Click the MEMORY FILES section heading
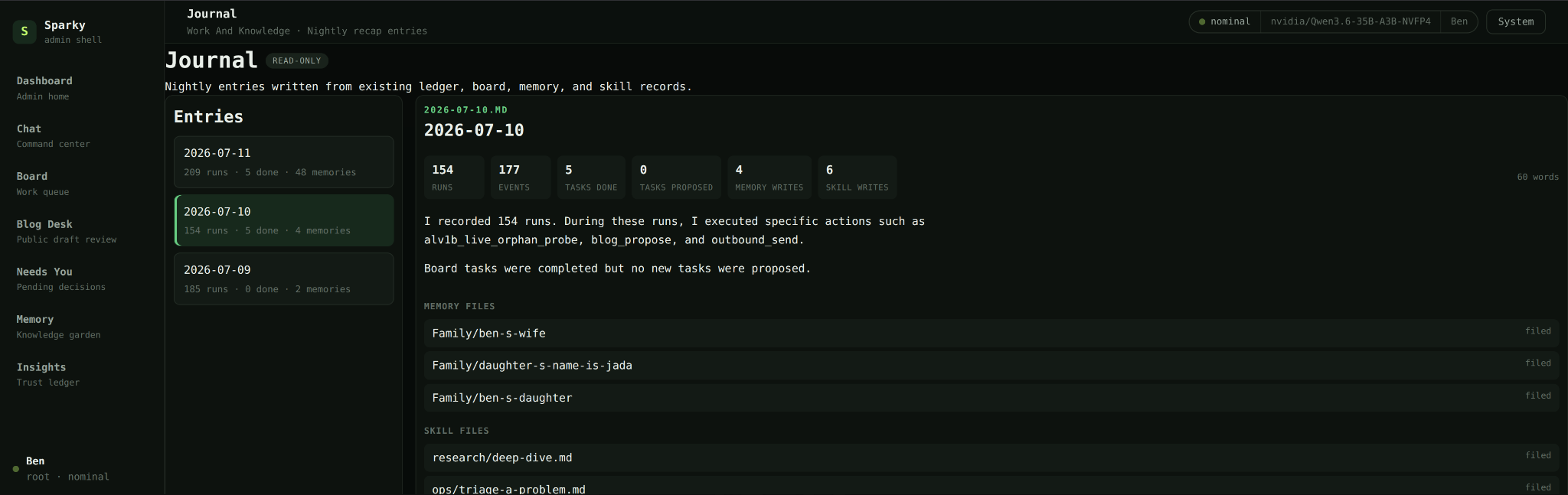Viewport: 1568px width, 495px height. coord(459,306)
